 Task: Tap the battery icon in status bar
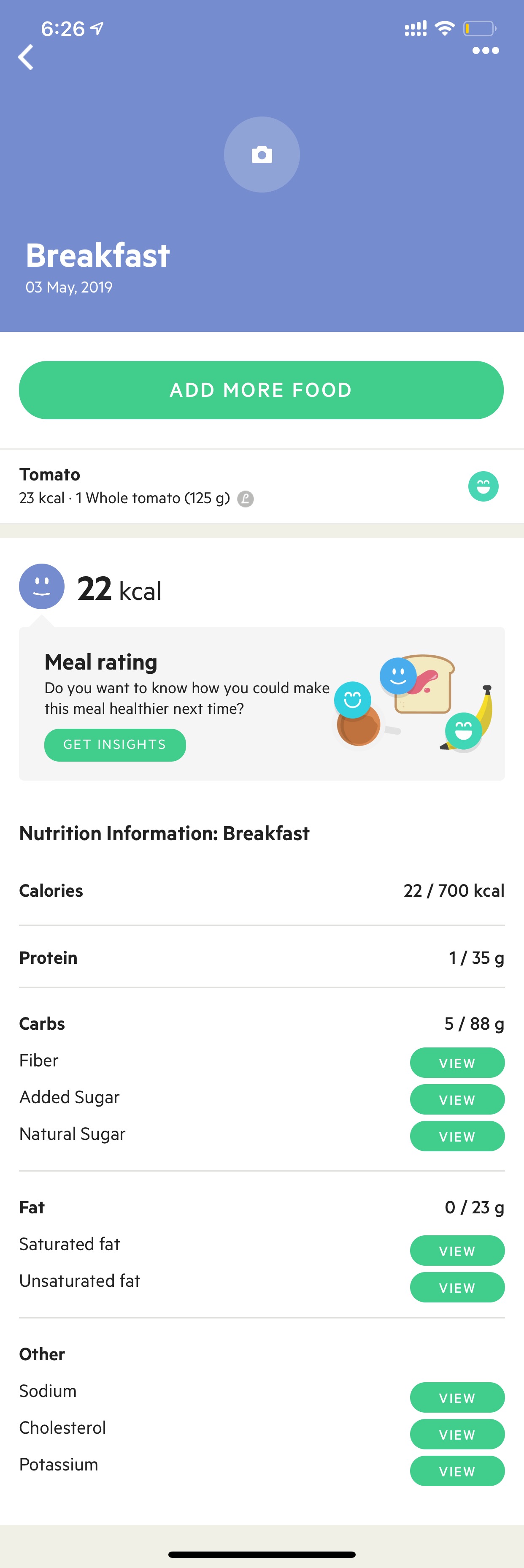[x=480, y=29]
